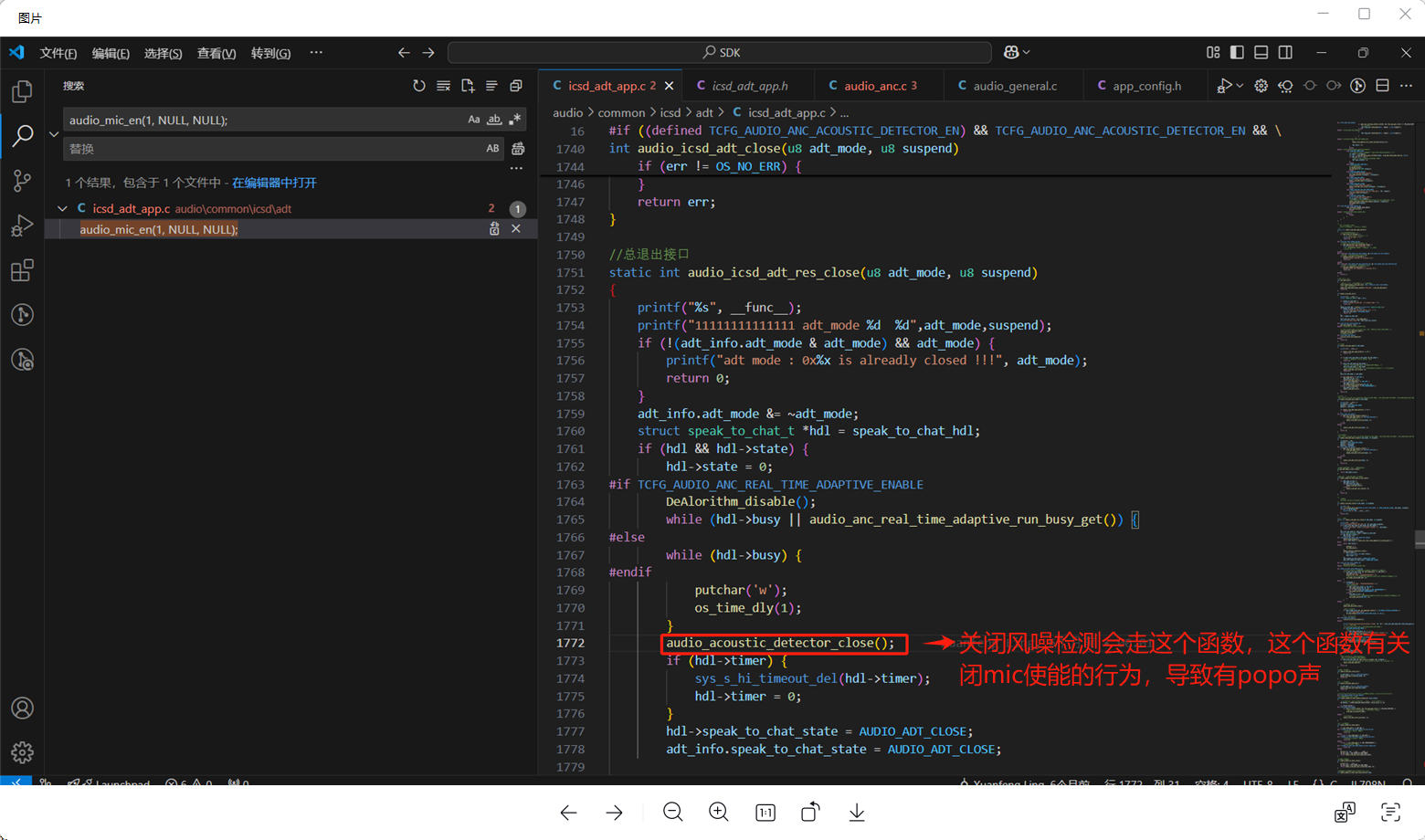The height and width of the screenshot is (840, 1425).
Task: Close the icsd_adt_app.c tab
Action: point(670,86)
